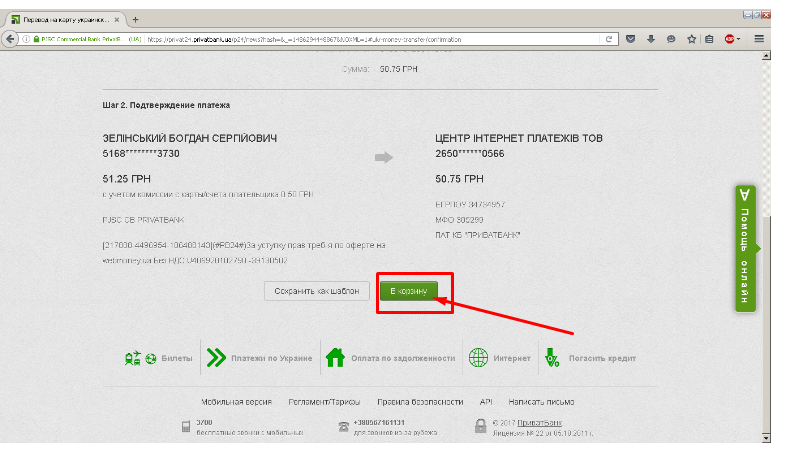This screenshot has height=464, width=792.
Task: Select the Privat24 transfer page tab
Action: tap(65, 19)
